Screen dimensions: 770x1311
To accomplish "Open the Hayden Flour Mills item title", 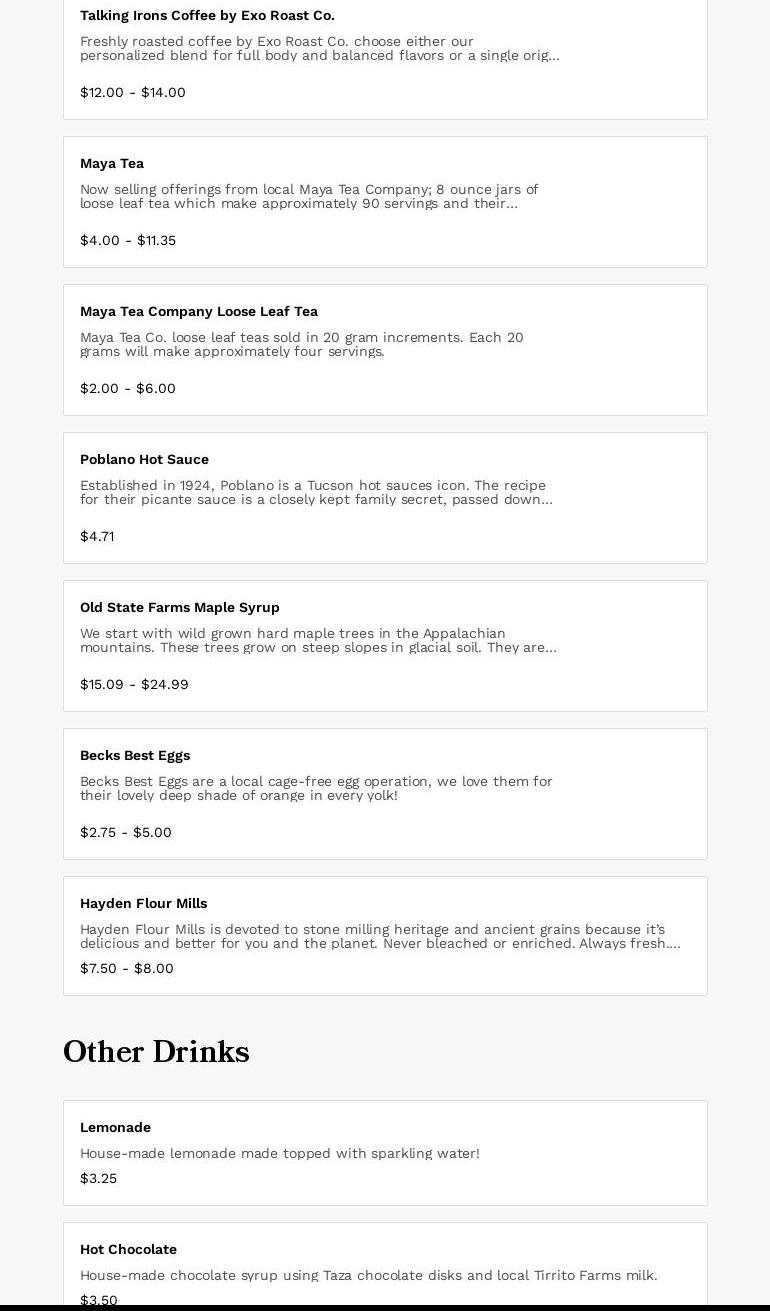I will (x=144, y=904).
